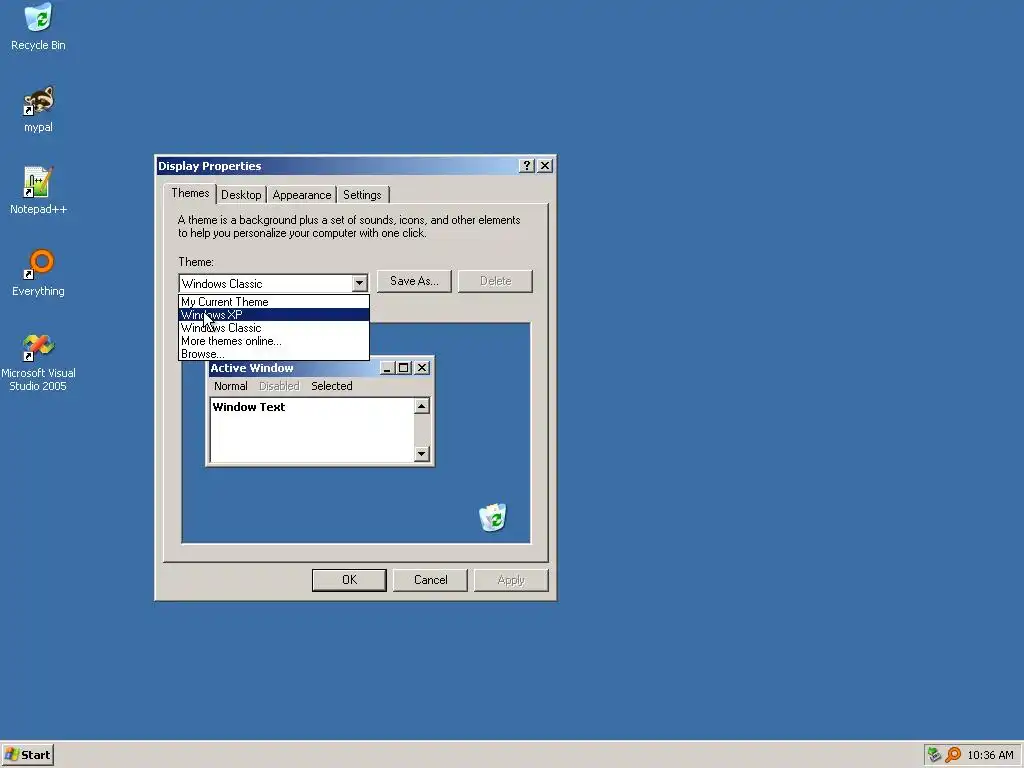The image size is (1024, 768).
Task: Click the Save As... button
Action: (x=414, y=281)
